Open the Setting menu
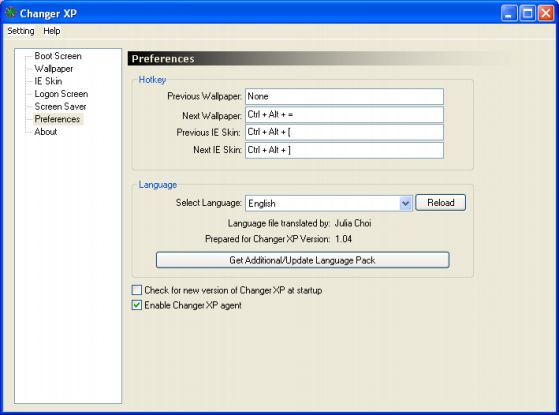This screenshot has width=559, height=415. point(21,31)
